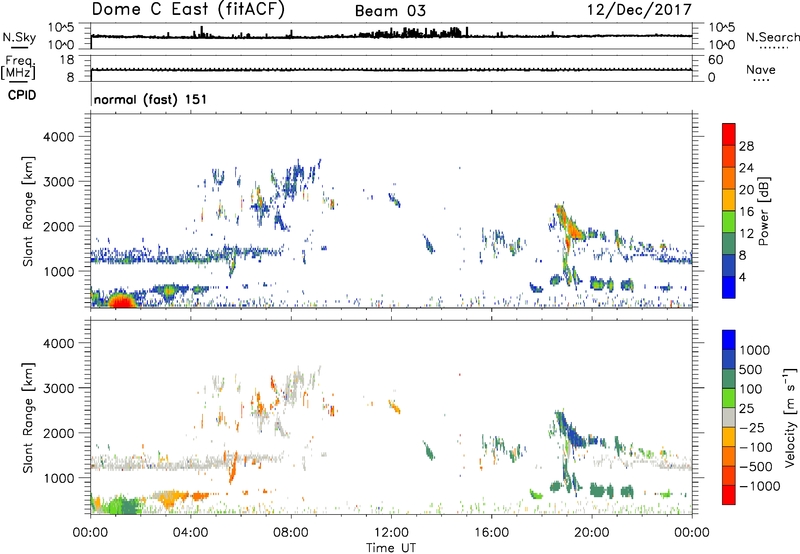The image size is (800, 554).
Task: Click the date "12/Dec/2017"
Action: [x=639, y=9]
